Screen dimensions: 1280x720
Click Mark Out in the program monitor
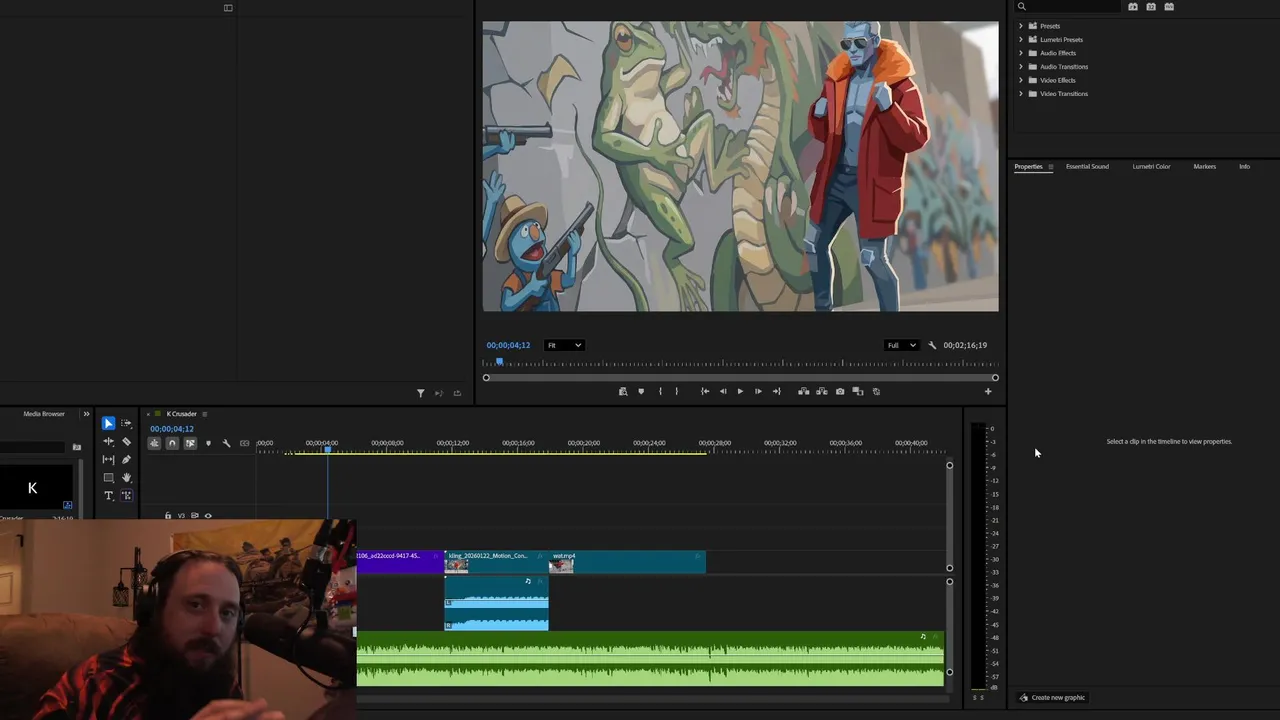coord(677,391)
